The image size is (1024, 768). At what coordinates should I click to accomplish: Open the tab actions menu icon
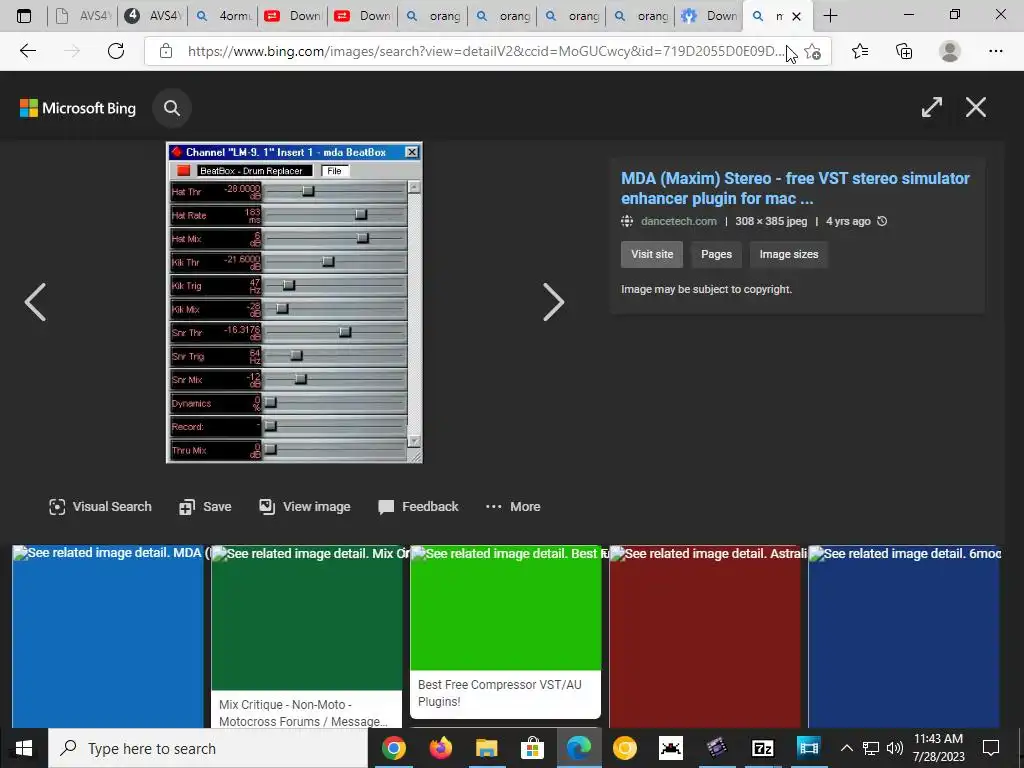24,16
